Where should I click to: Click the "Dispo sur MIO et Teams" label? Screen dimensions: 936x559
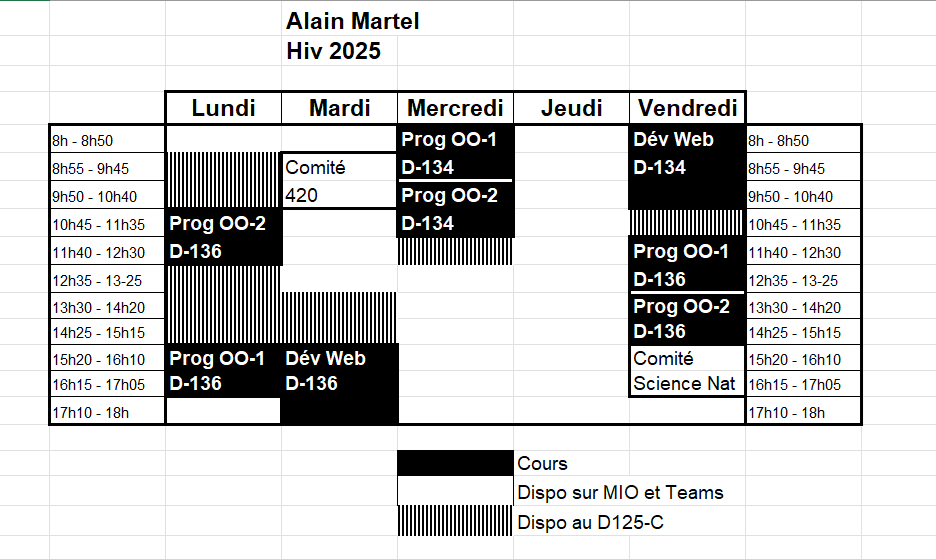pyautogui.click(x=620, y=493)
